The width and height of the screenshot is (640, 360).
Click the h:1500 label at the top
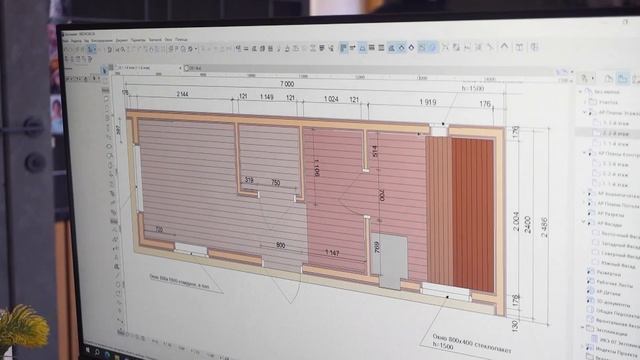[473, 88]
